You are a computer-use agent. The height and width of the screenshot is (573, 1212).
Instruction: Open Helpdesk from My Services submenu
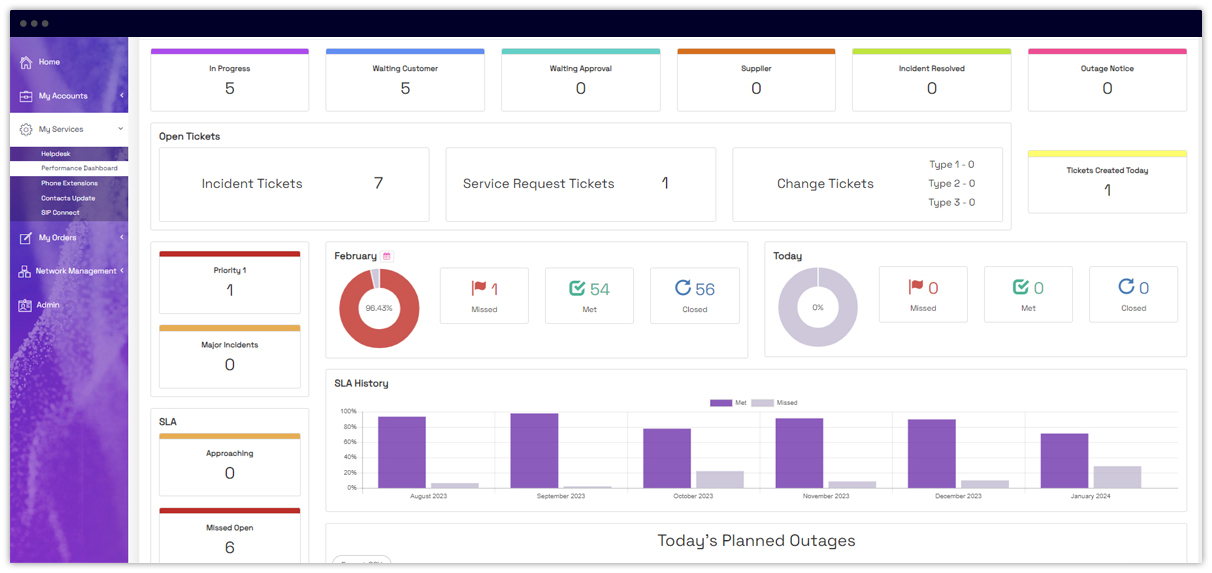57,154
